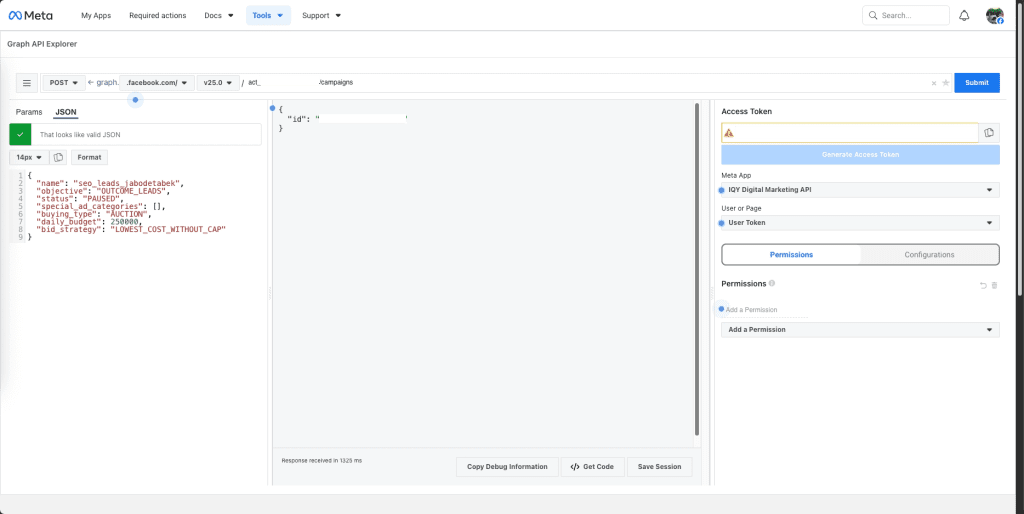This screenshot has height=514, width=1024.
Task: Copy JSON body using the copy icon
Action: pyautogui.click(x=58, y=157)
